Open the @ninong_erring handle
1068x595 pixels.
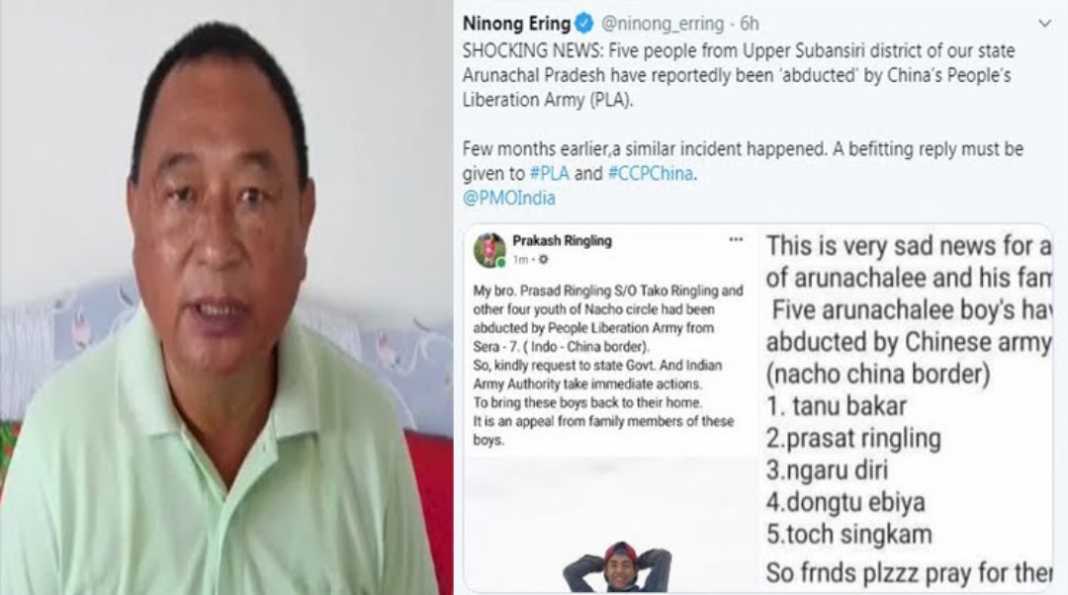click(x=662, y=24)
